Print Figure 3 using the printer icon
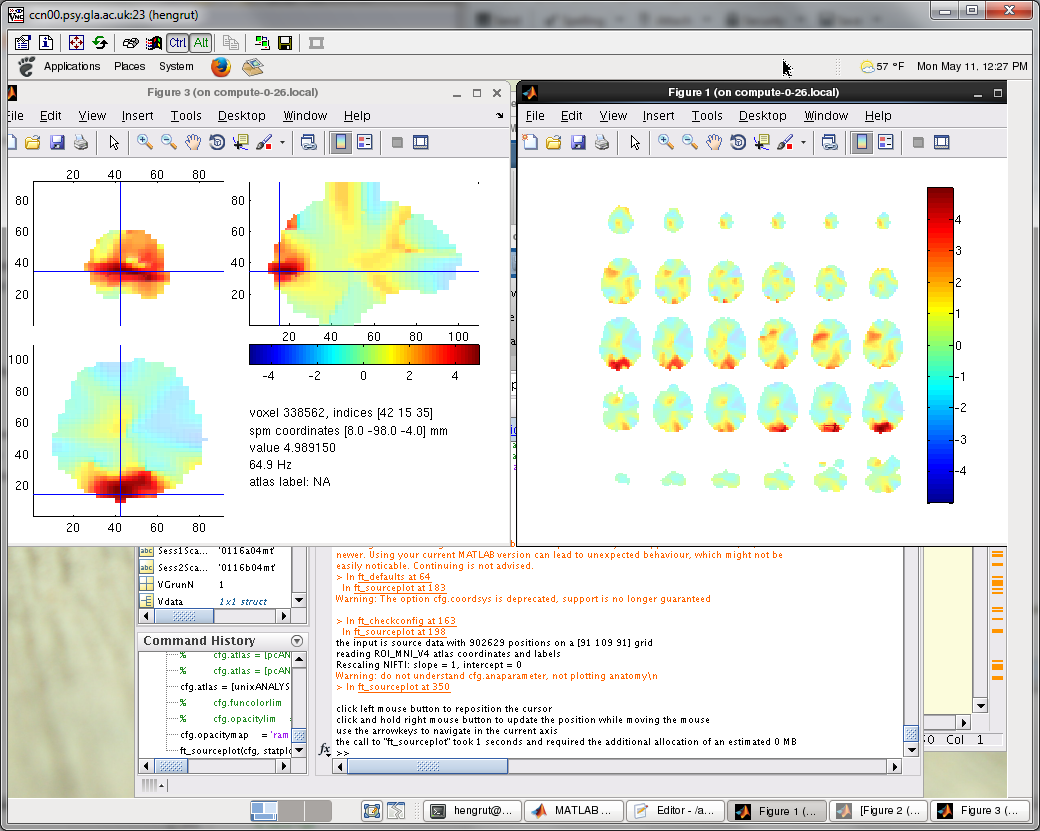This screenshot has width=1040, height=831. point(81,143)
